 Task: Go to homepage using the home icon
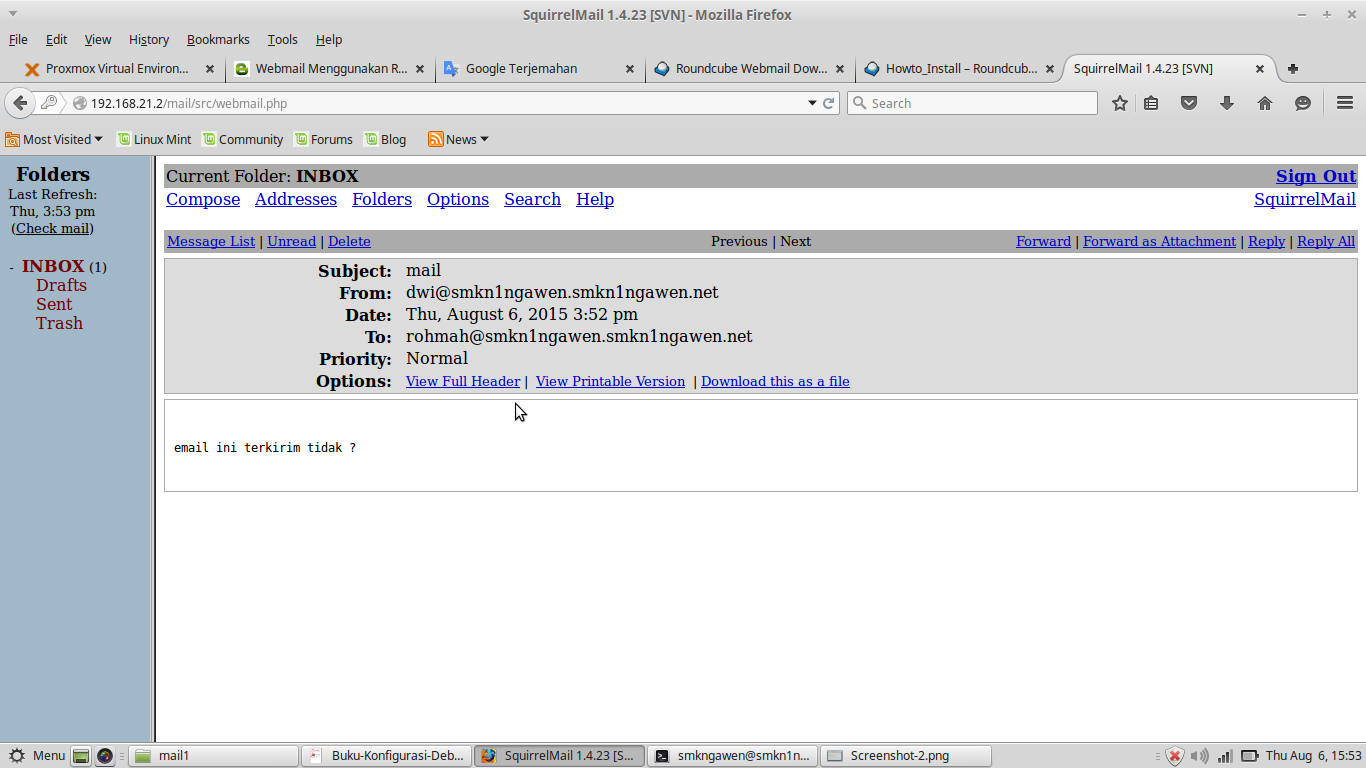(1264, 102)
